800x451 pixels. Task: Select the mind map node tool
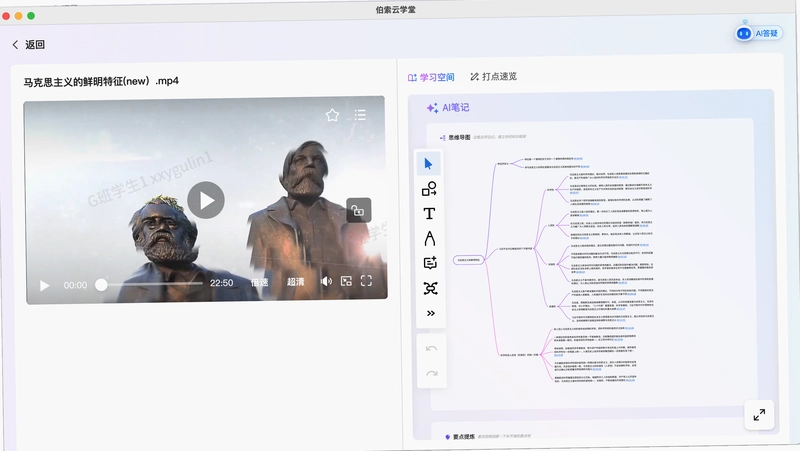431,288
